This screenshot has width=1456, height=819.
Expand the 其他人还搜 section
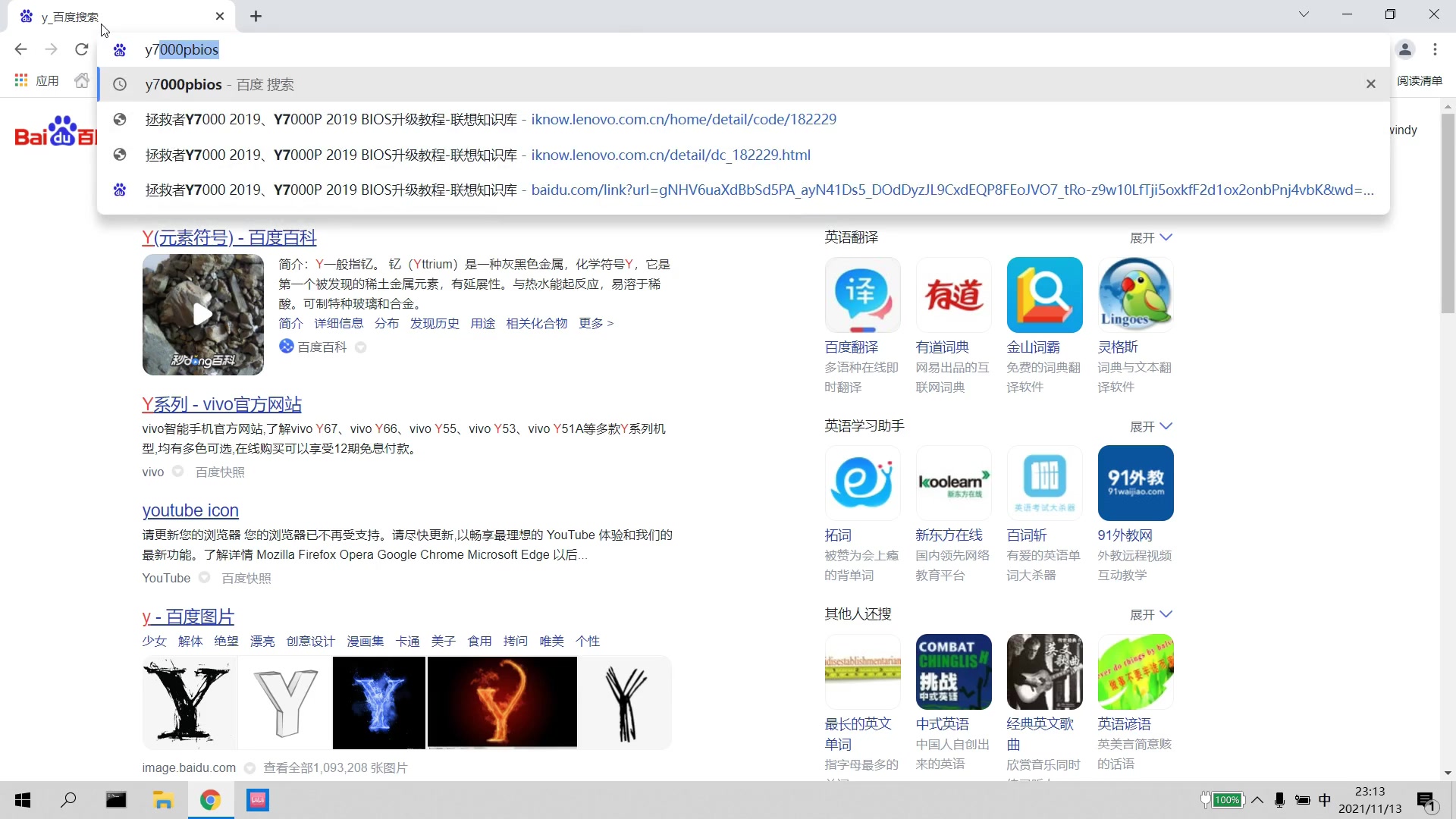pyautogui.click(x=1149, y=614)
